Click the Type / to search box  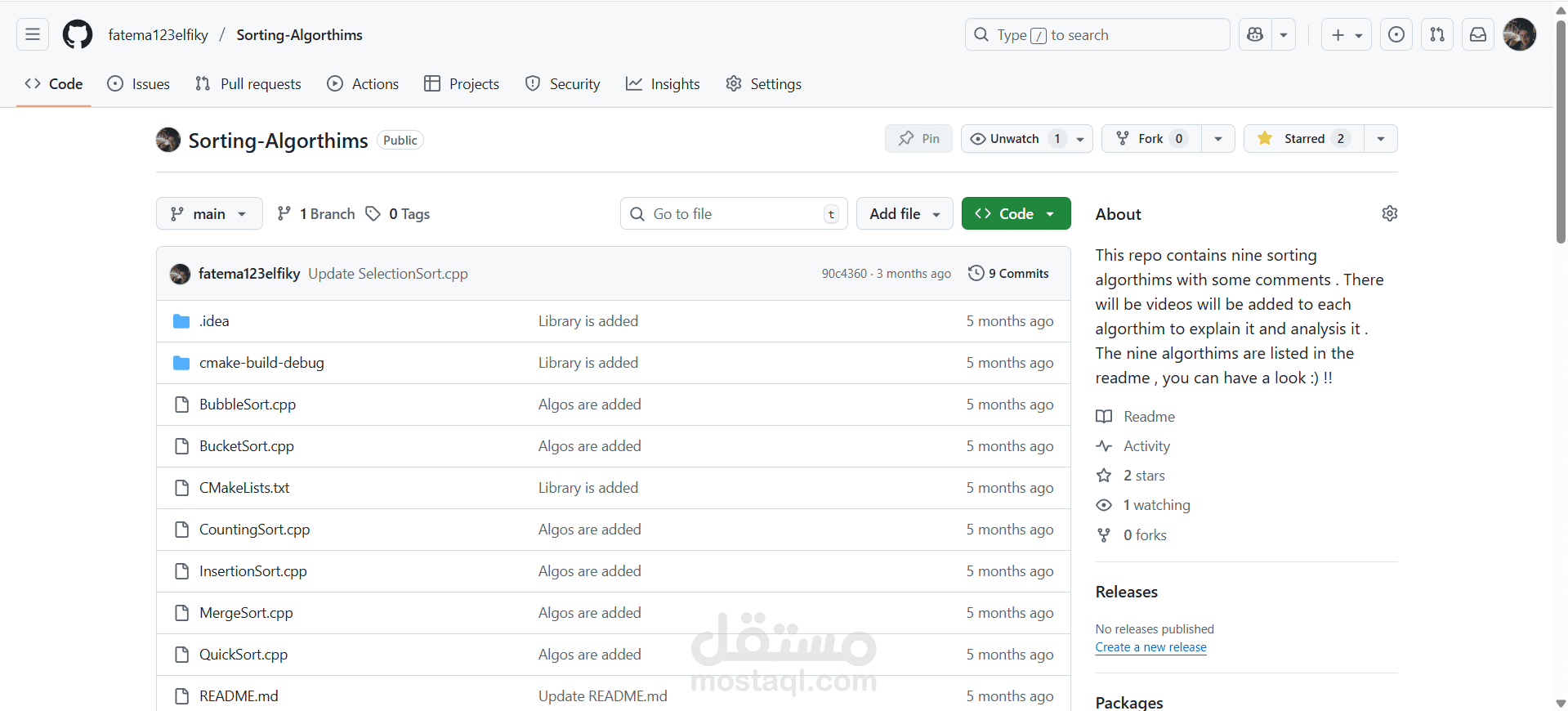click(x=1097, y=34)
